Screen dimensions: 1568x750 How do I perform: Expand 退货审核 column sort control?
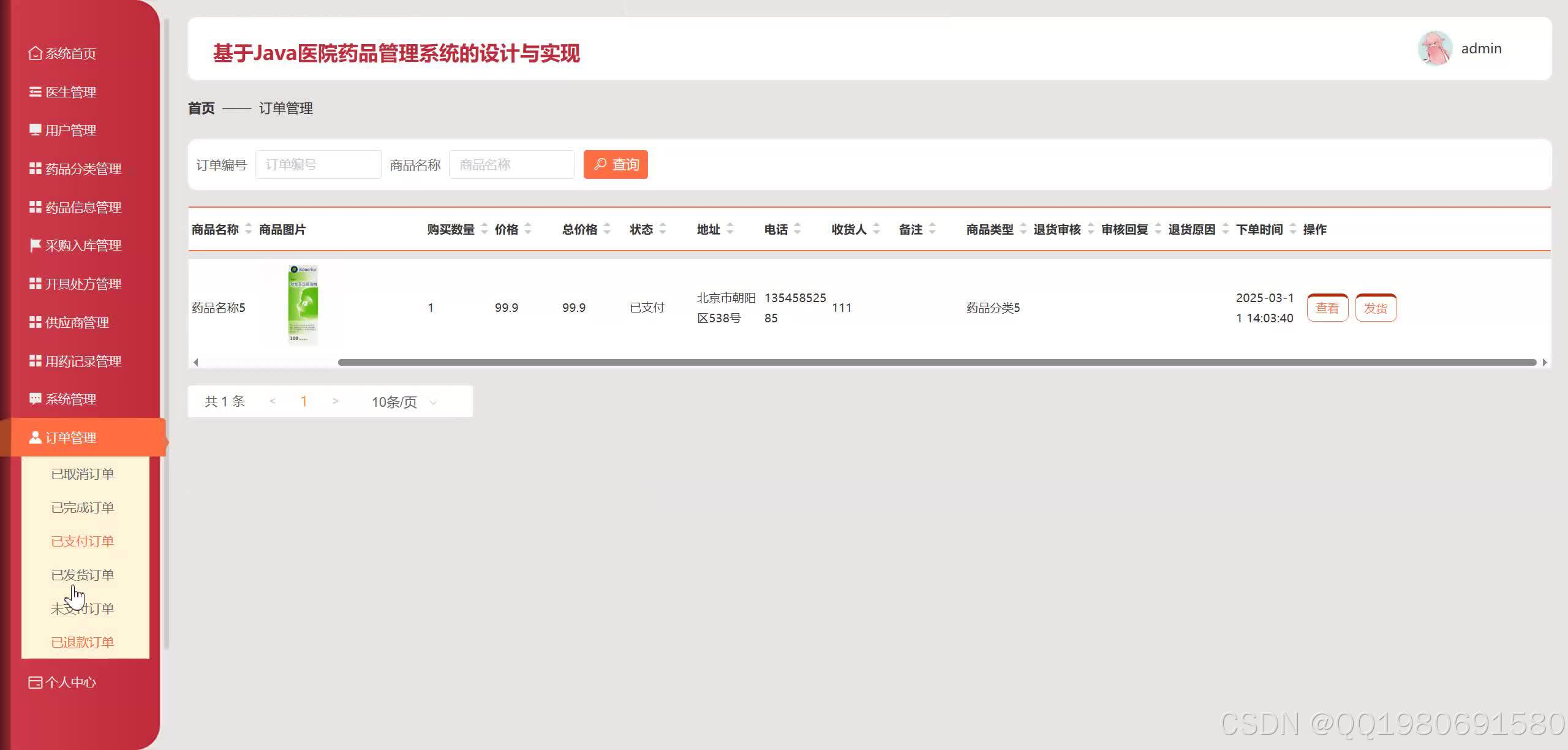tap(1091, 229)
